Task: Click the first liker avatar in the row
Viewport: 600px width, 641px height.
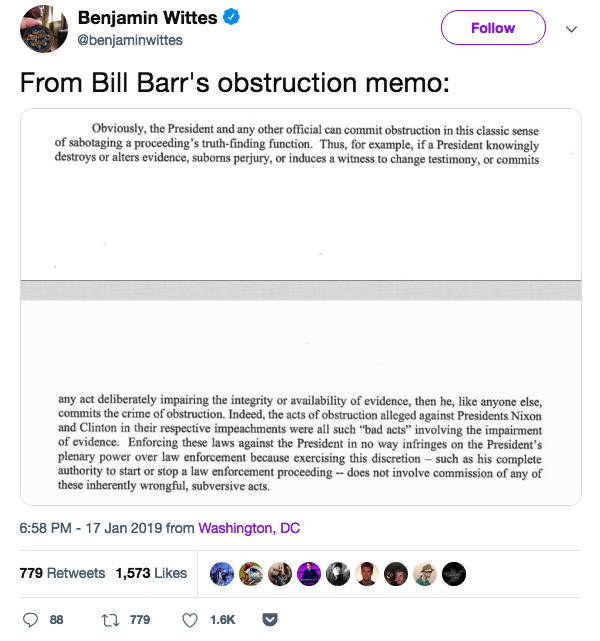Action: pyautogui.click(x=222, y=573)
